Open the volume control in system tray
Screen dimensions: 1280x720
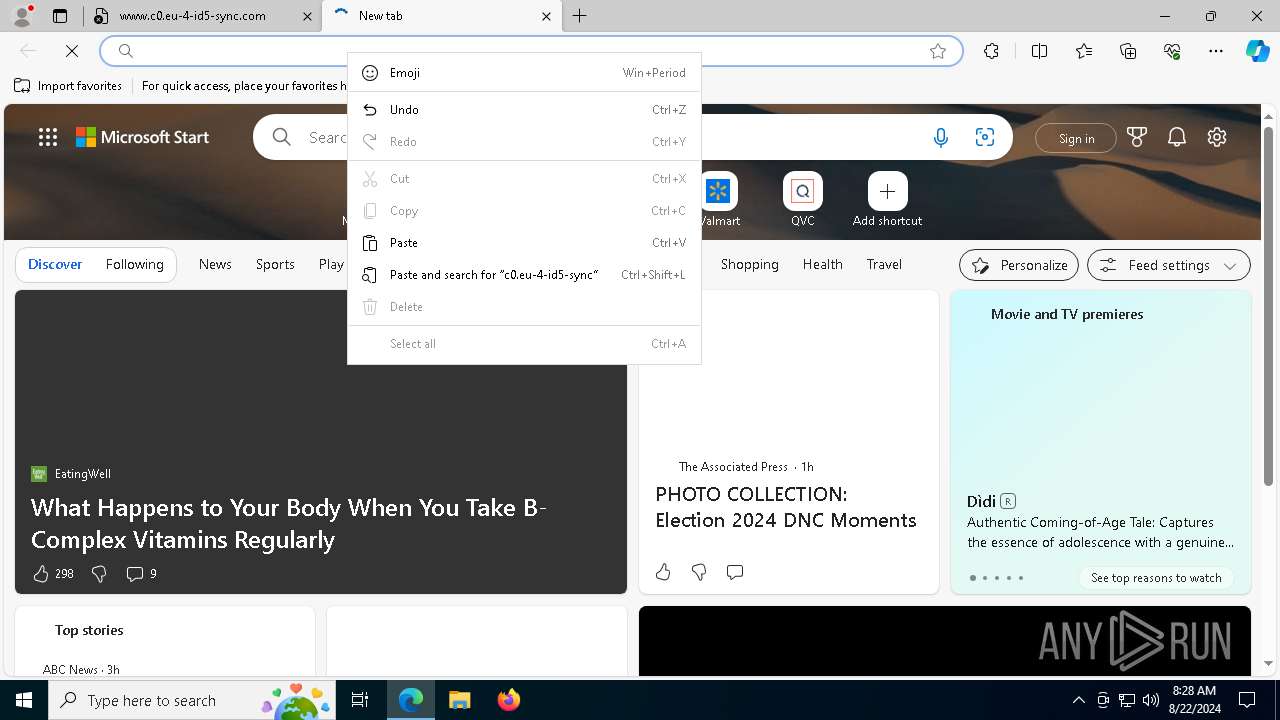click(1150, 700)
